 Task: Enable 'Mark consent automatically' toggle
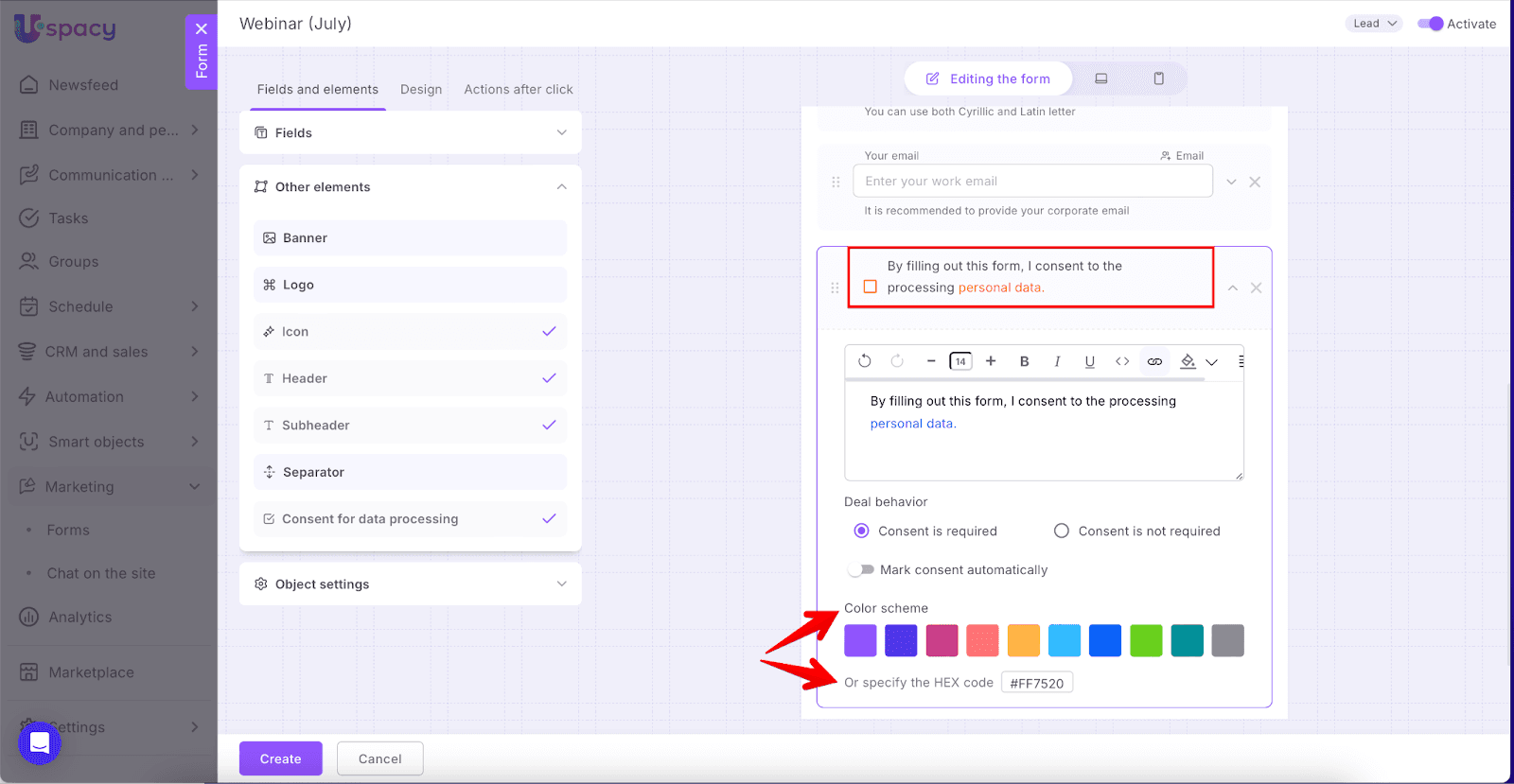tap(861, 569)
